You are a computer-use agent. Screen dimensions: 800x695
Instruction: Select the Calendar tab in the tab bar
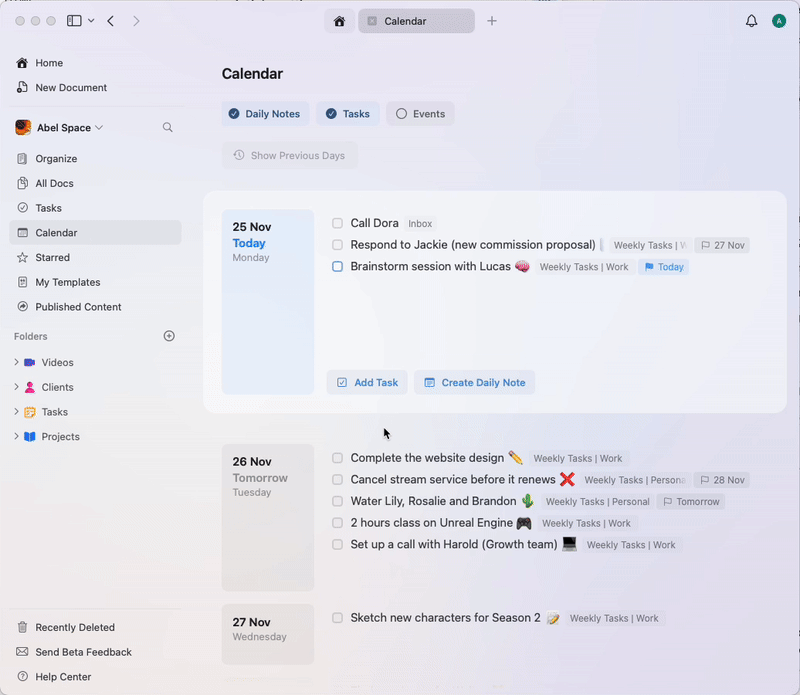pyautogui.click(x=416, y=20)
